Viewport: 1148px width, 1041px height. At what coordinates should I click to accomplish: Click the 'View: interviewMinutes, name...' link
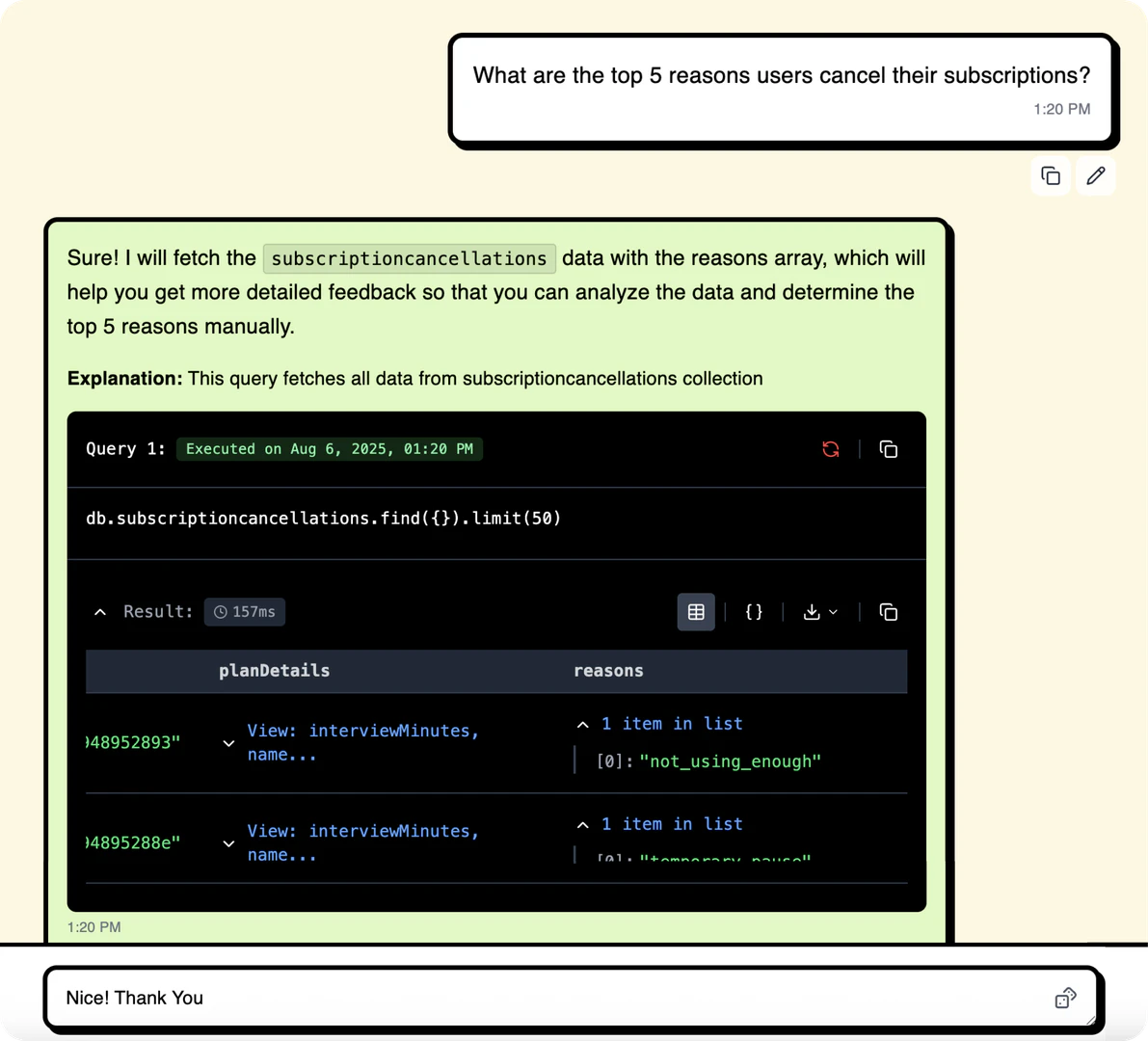click(x=363, y=742)
